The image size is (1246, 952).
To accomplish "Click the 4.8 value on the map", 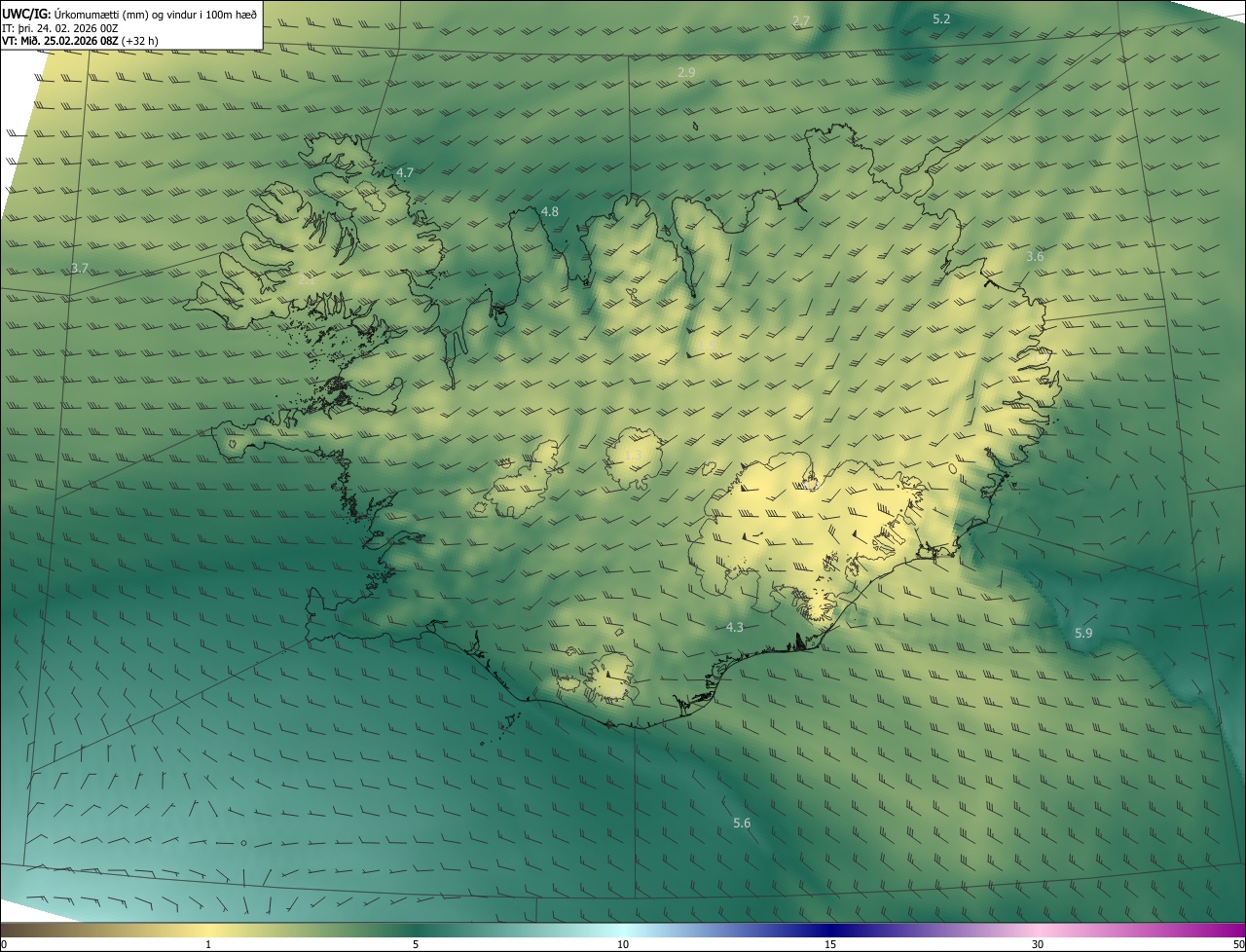I will tap(549, 211).
